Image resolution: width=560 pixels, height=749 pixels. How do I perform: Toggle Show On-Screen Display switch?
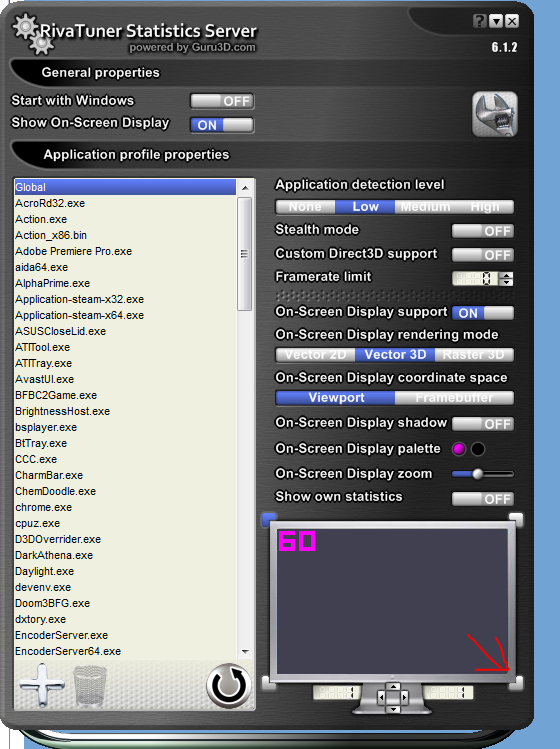click(x=222, y=125)
